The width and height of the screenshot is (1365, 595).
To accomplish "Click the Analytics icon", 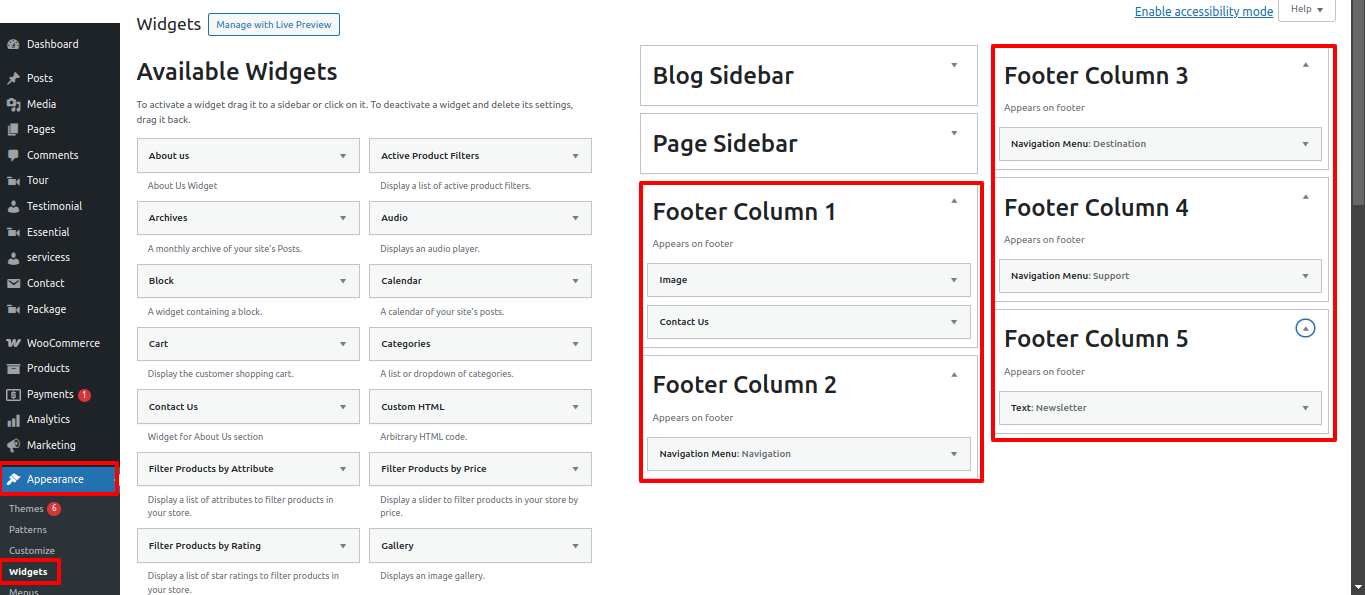I will click(x=15, y=419).
